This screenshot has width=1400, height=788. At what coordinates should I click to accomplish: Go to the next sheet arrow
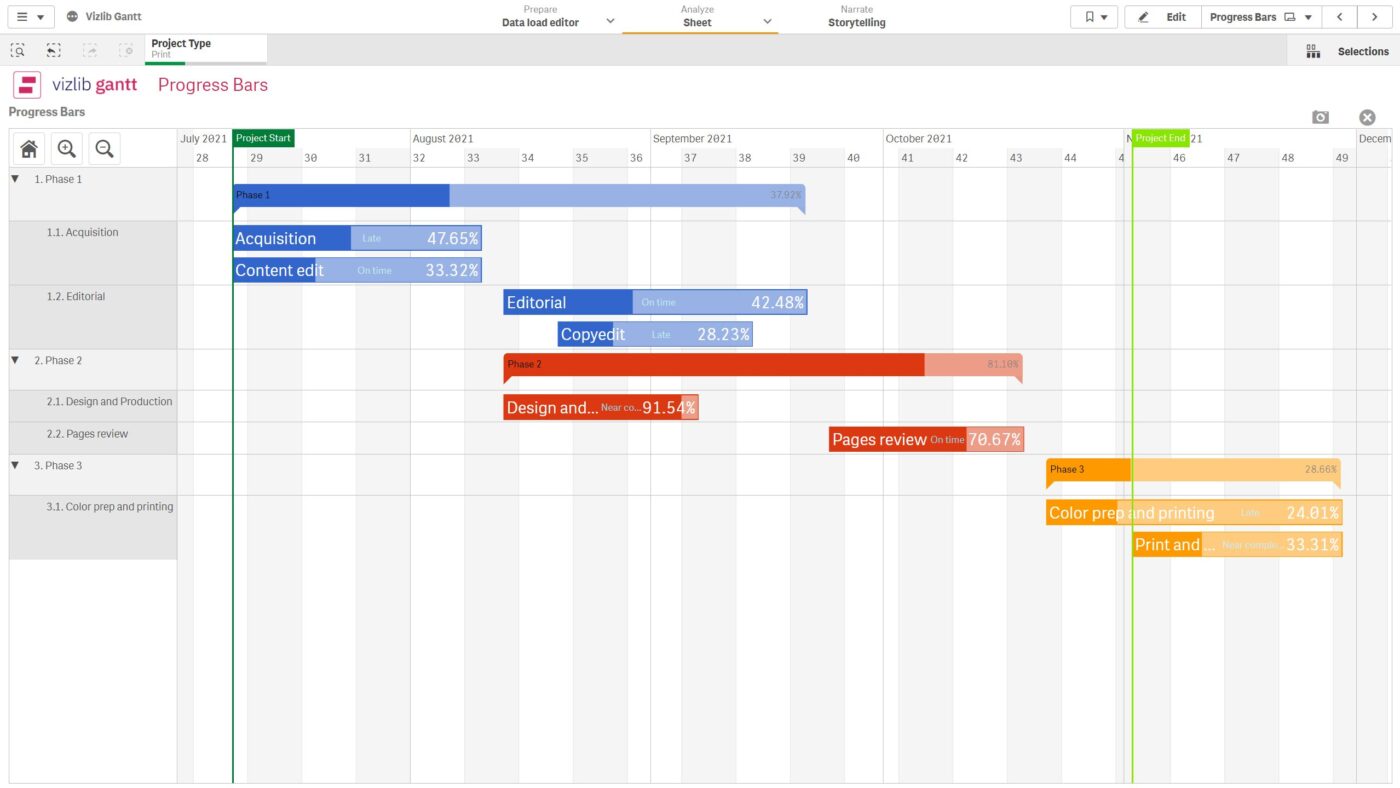[1375, 17]
